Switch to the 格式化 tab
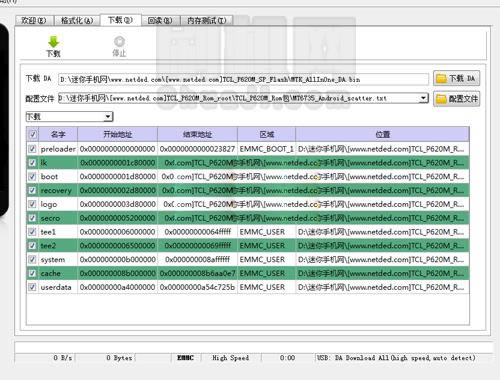 coord(77,21)
